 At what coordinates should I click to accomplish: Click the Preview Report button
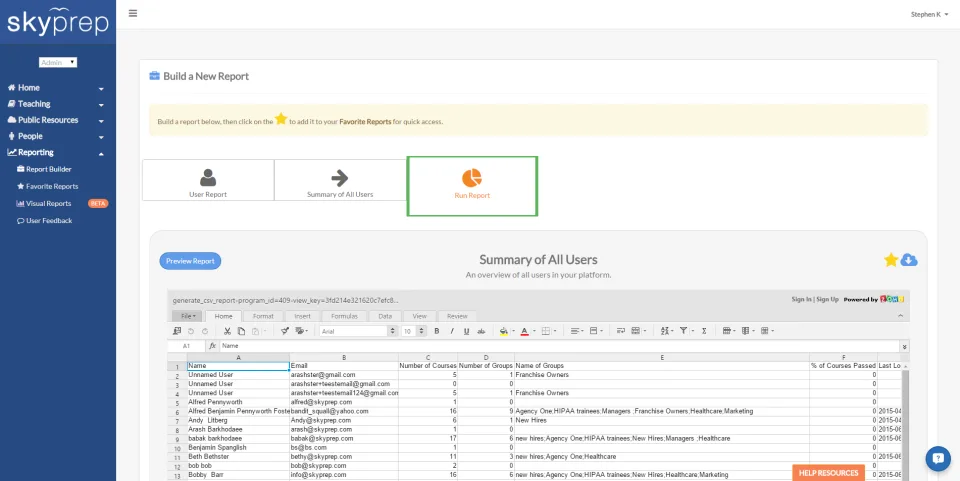[x=190, y=261]
